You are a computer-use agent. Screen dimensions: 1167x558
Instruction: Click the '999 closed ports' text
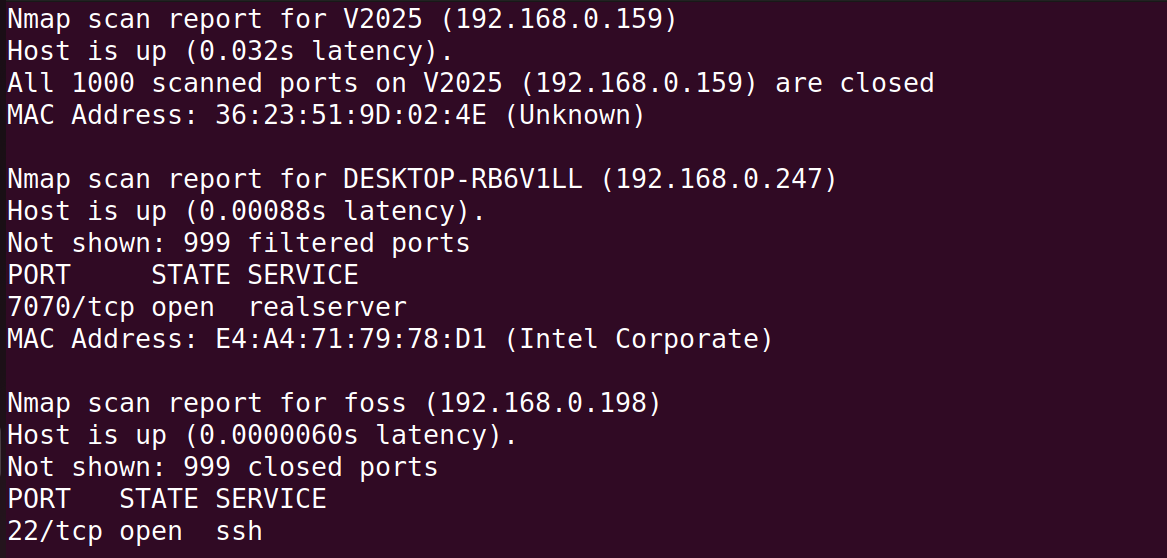[311, 467]
